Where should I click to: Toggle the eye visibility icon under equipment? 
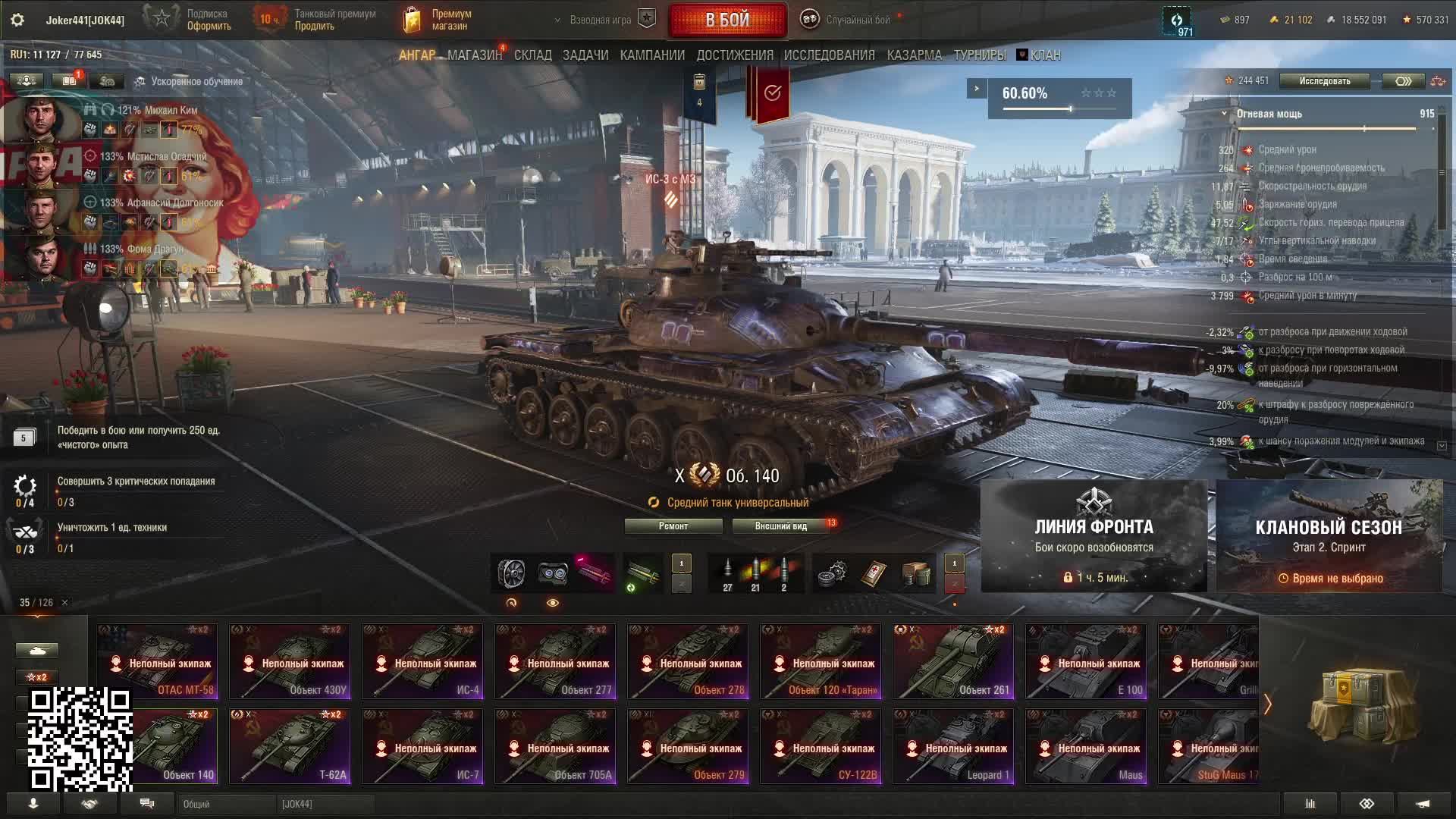(x=553, y=603)
